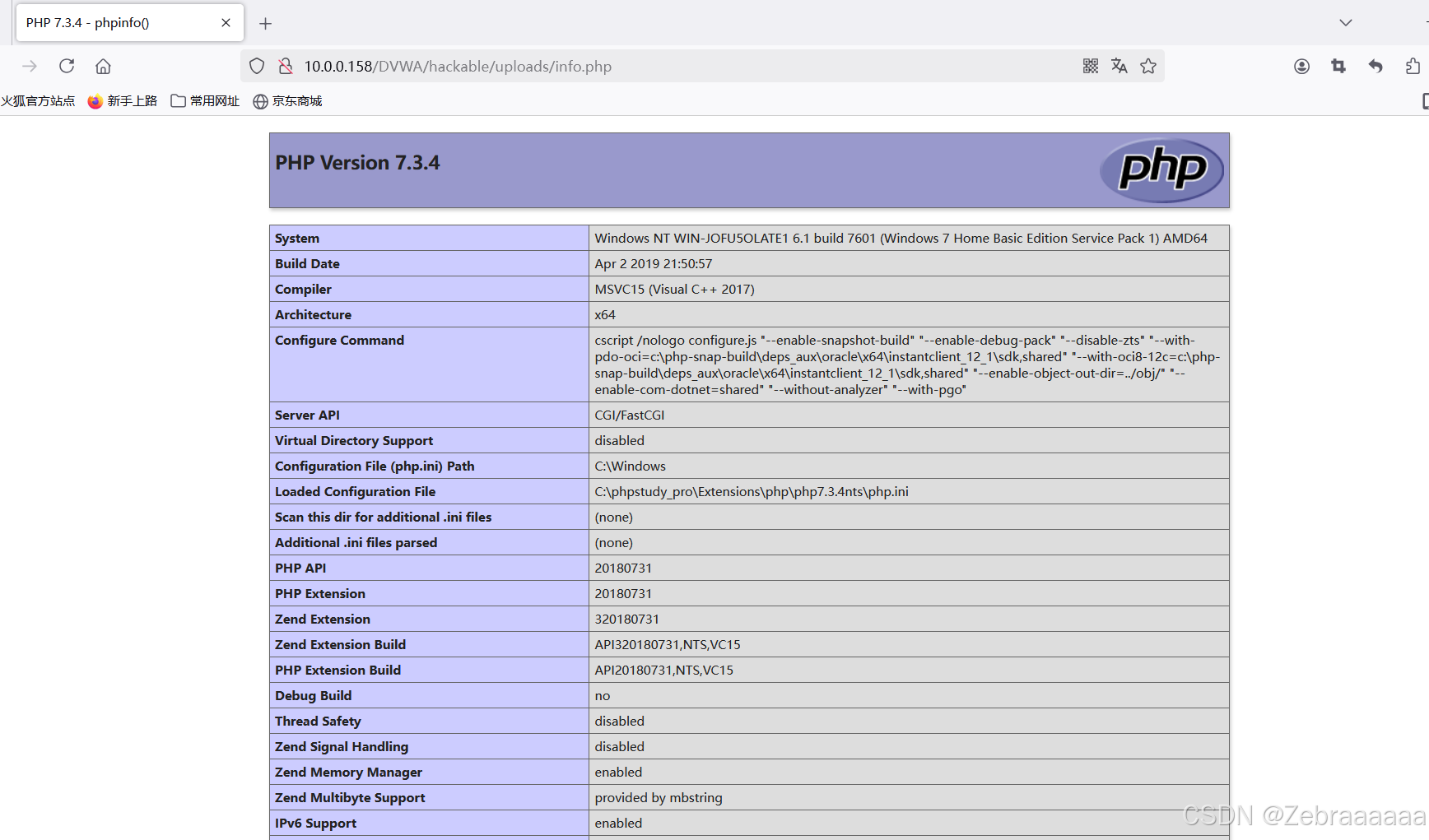Click the forward navigation arrow
The width and height of the screenshot is (1429, 840).
(x=30, y=66)
